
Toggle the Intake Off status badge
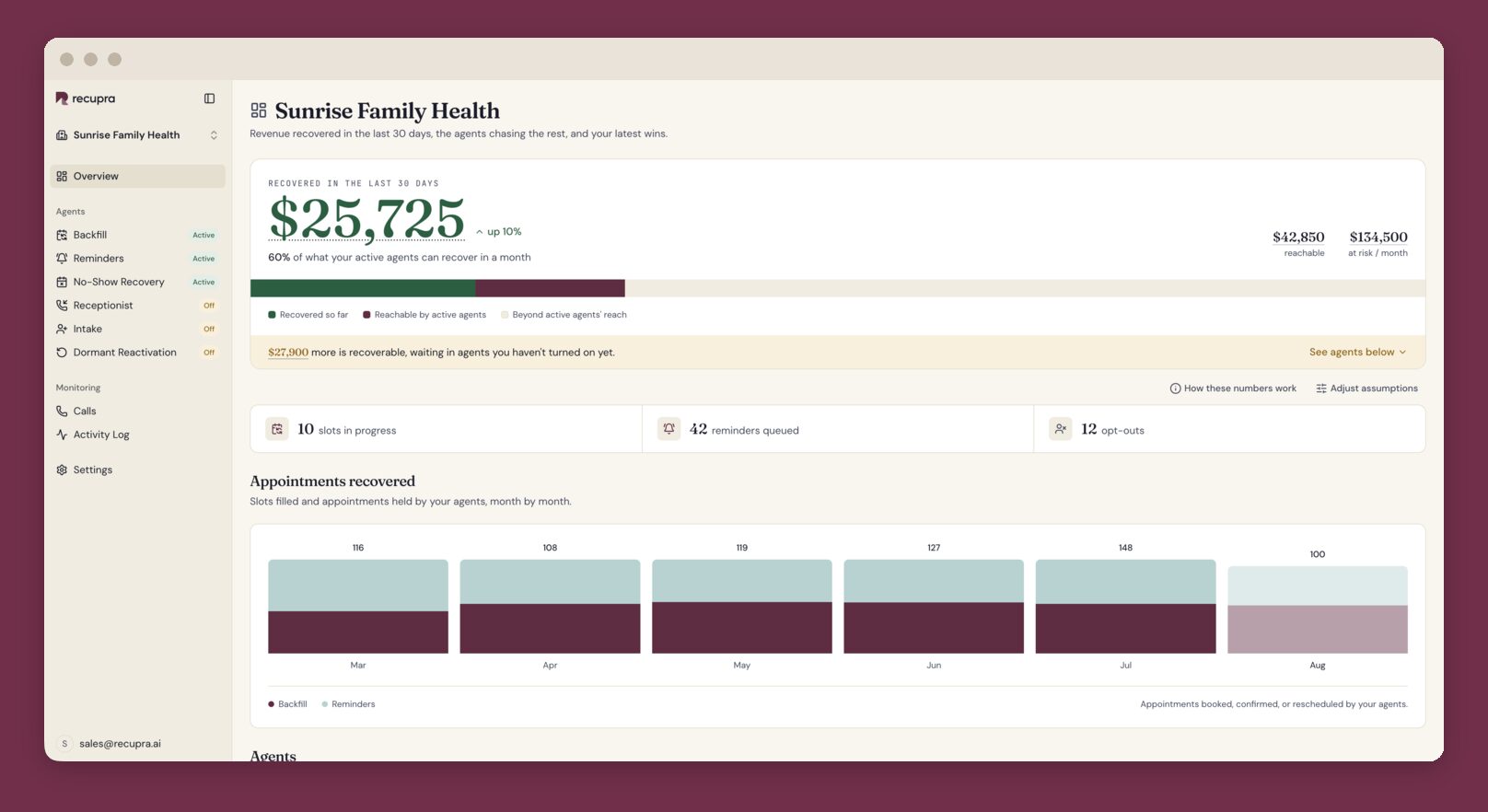pyautogui.click(x=209, y=329)
